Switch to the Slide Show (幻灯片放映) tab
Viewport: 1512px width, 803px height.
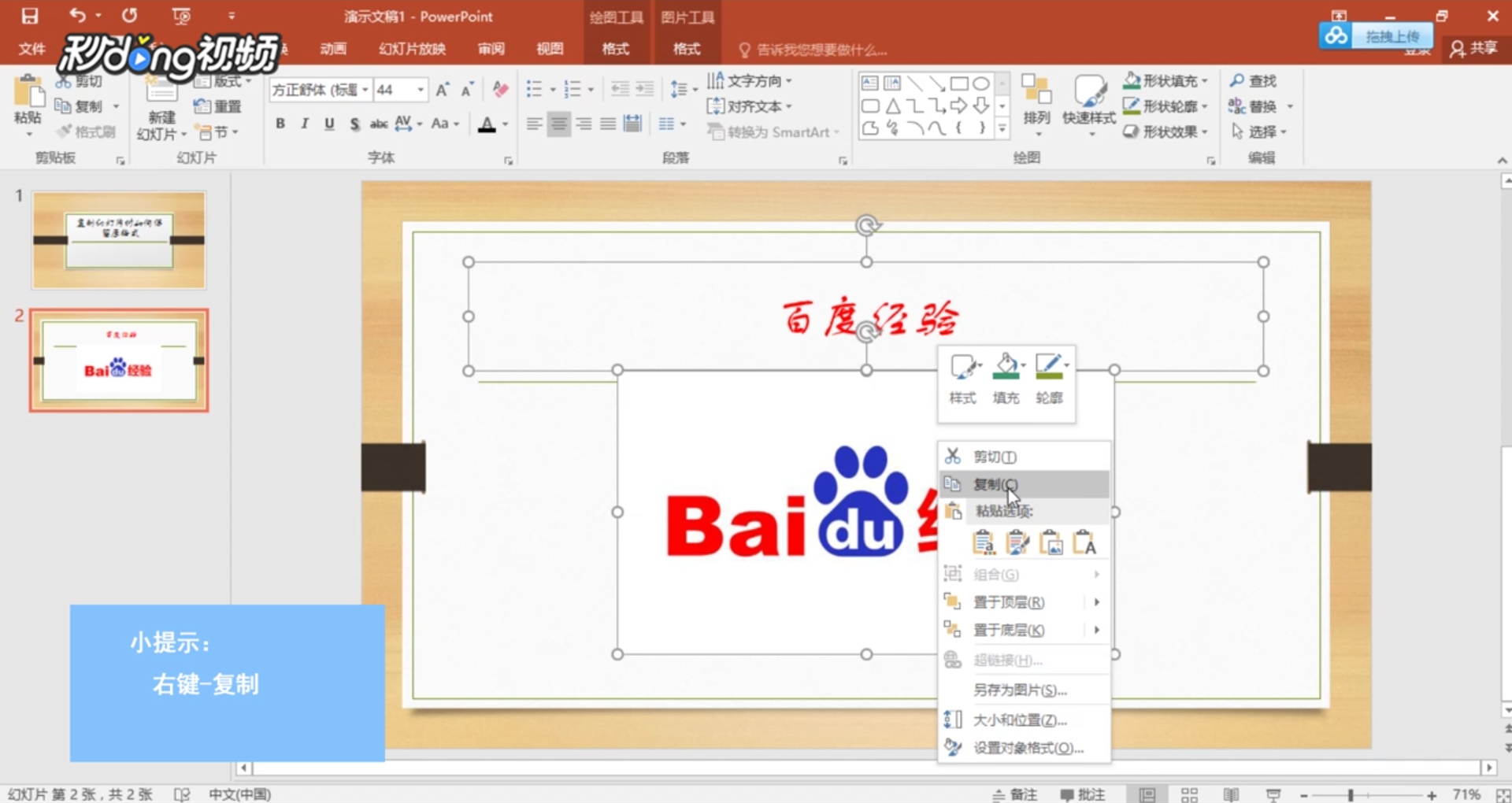coord(412,49)
